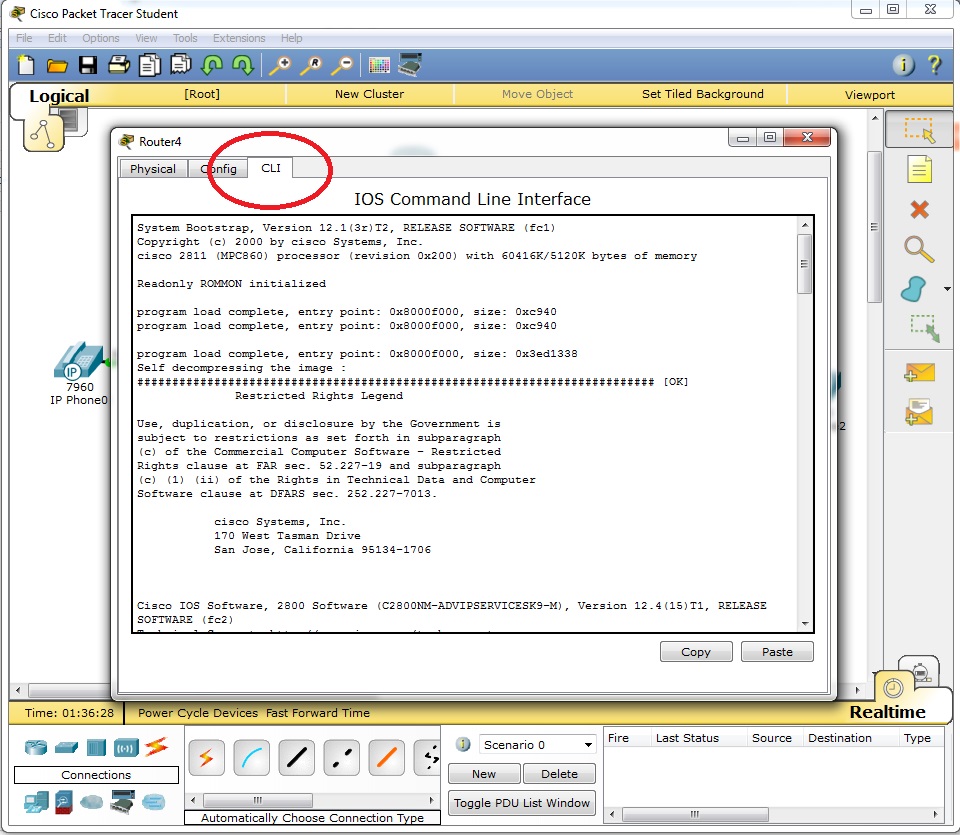Zoom out with magnifier minus icon

point(342,65)
